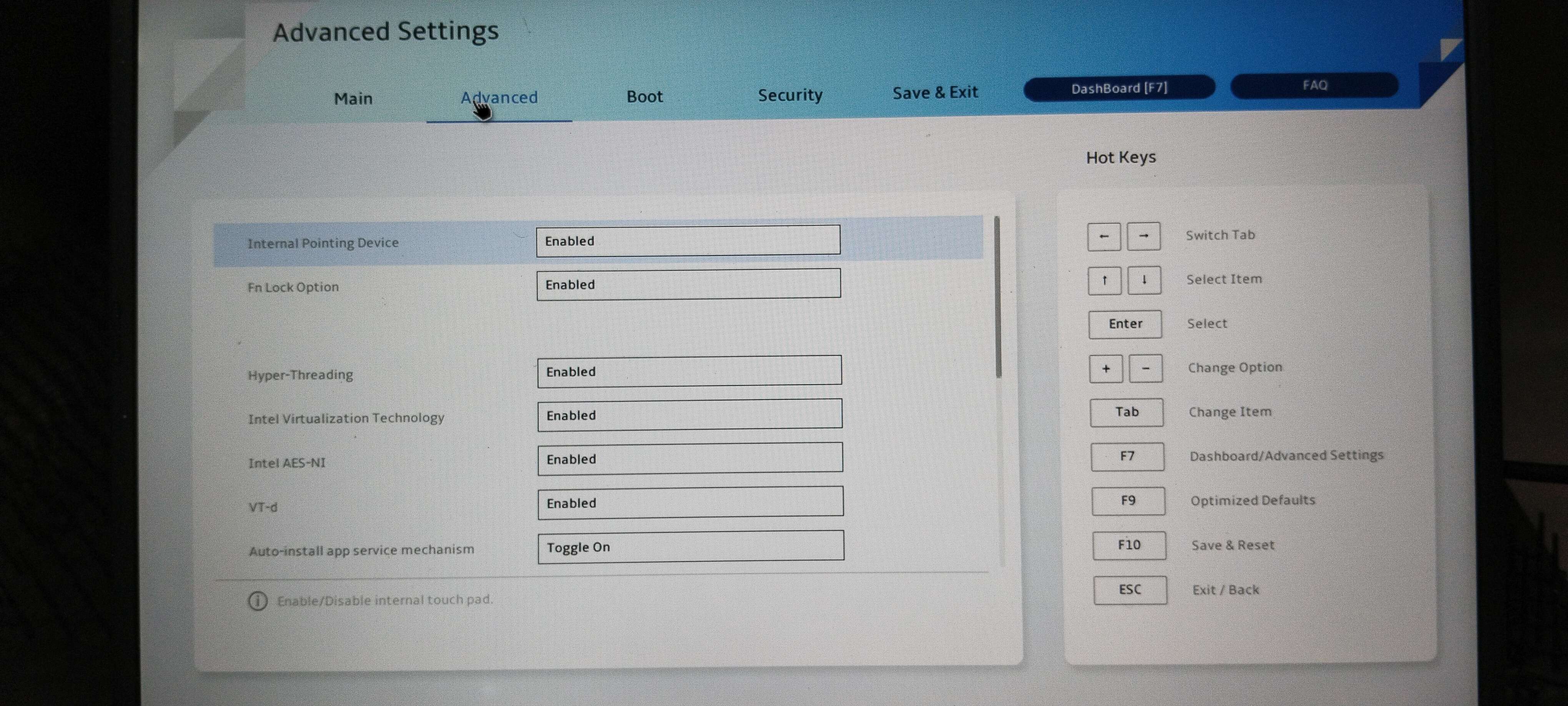Click the settings list vertical scrollbar

[x=998, y=297]
